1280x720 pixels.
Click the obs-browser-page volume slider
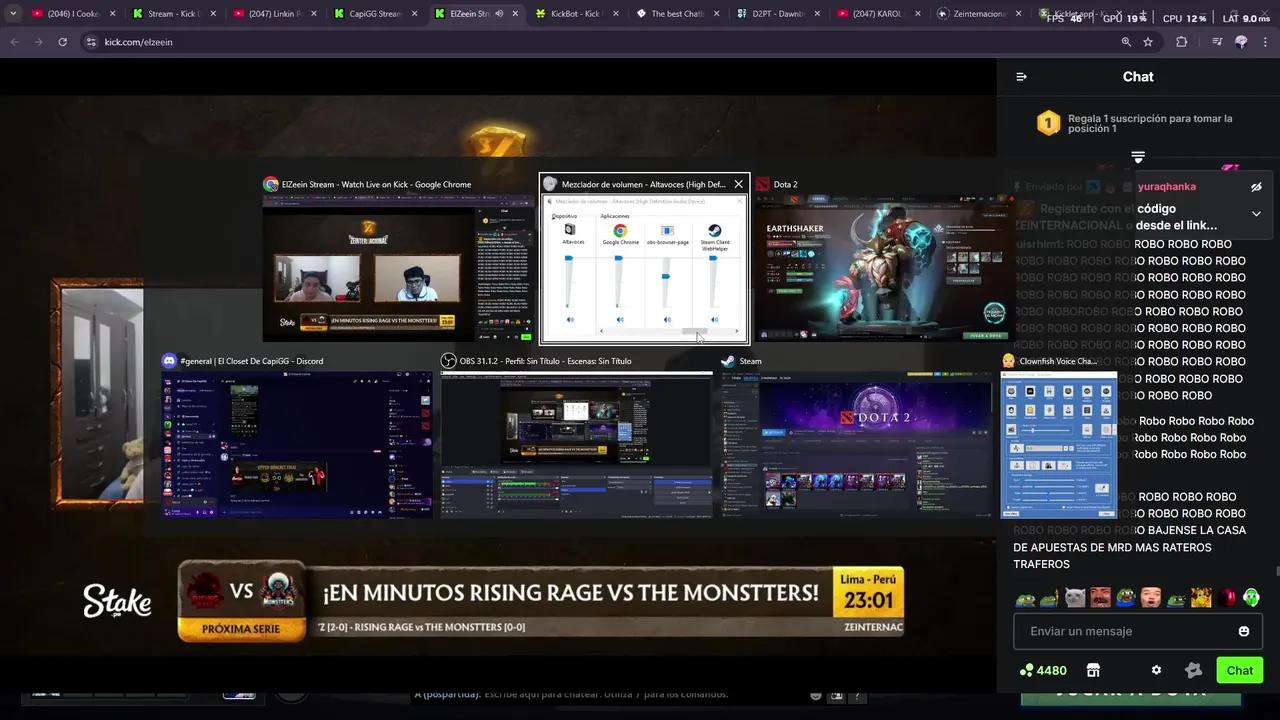[x=666, y=282]
